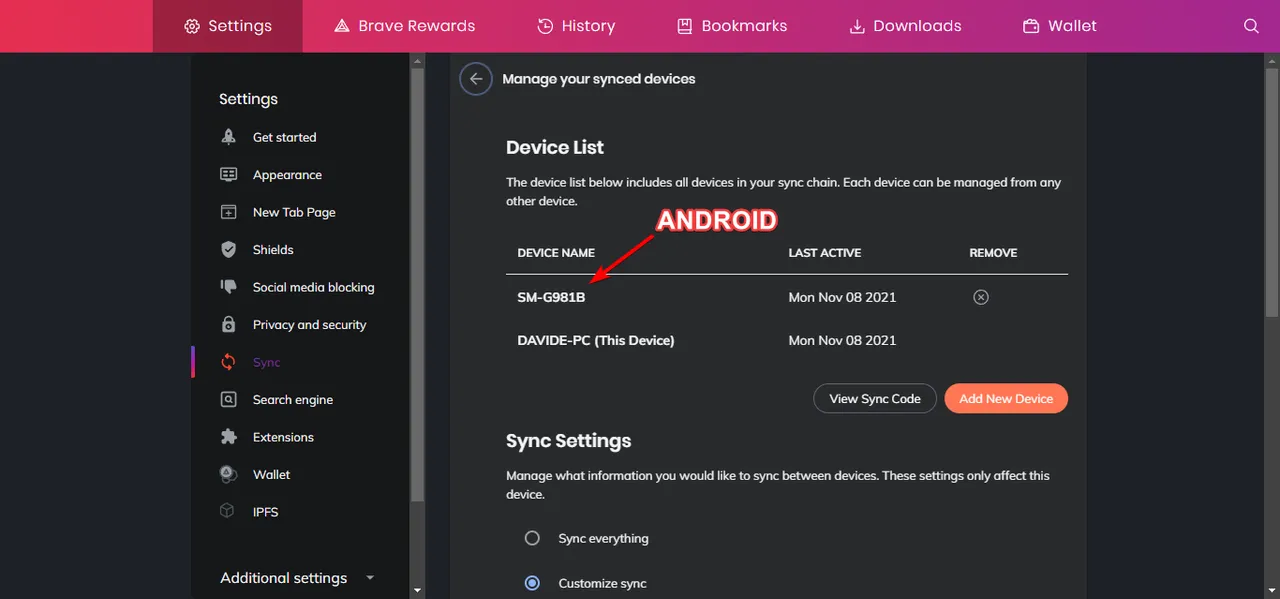Screen dimensions: 1280x599
Task: Open Search engine settings label
Action: [x=293, y=399]
